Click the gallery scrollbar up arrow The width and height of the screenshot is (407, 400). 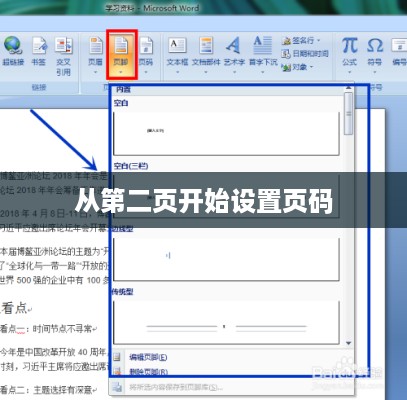[349, 88]
